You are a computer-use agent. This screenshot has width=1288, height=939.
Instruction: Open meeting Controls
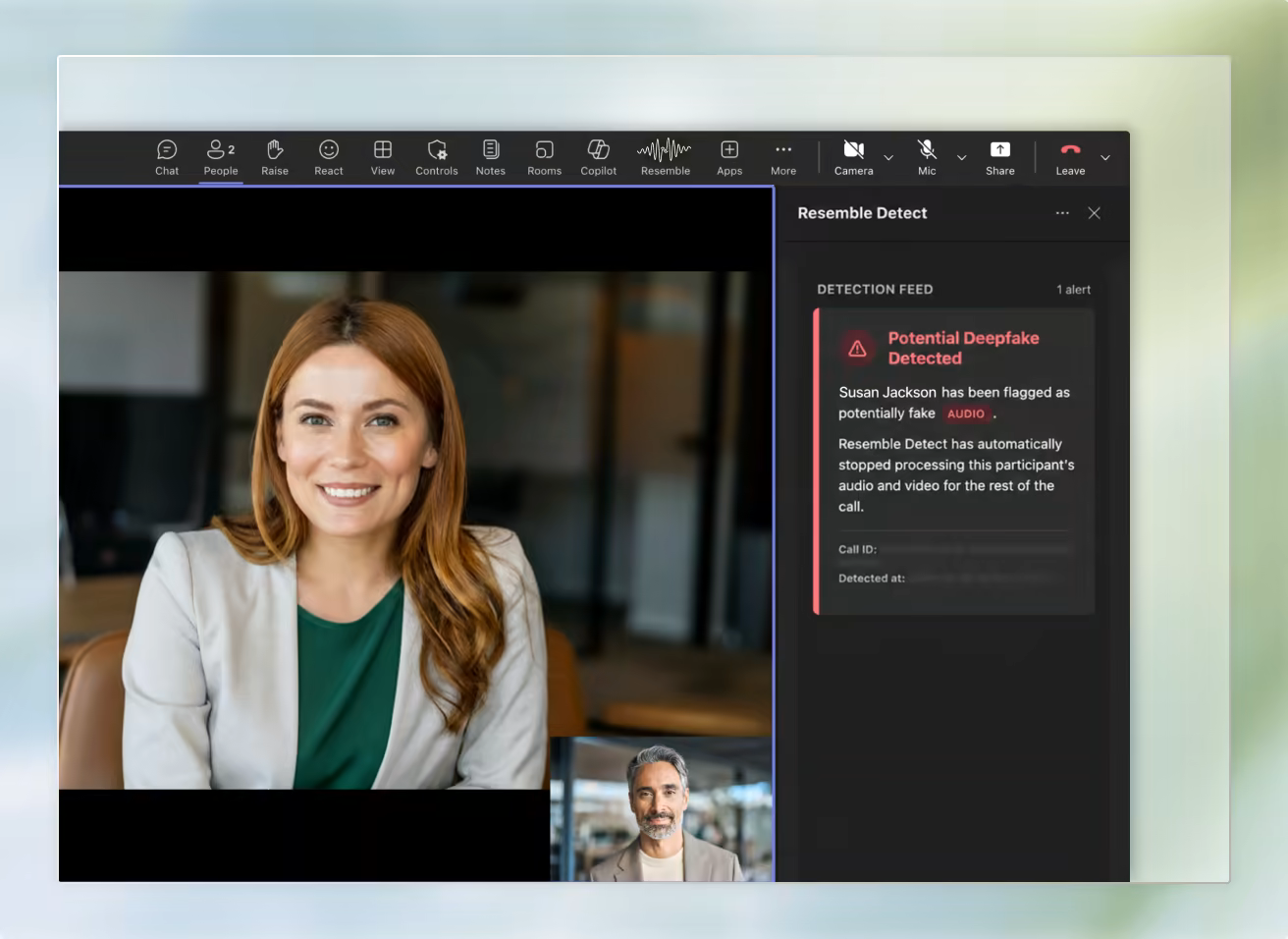437,157
